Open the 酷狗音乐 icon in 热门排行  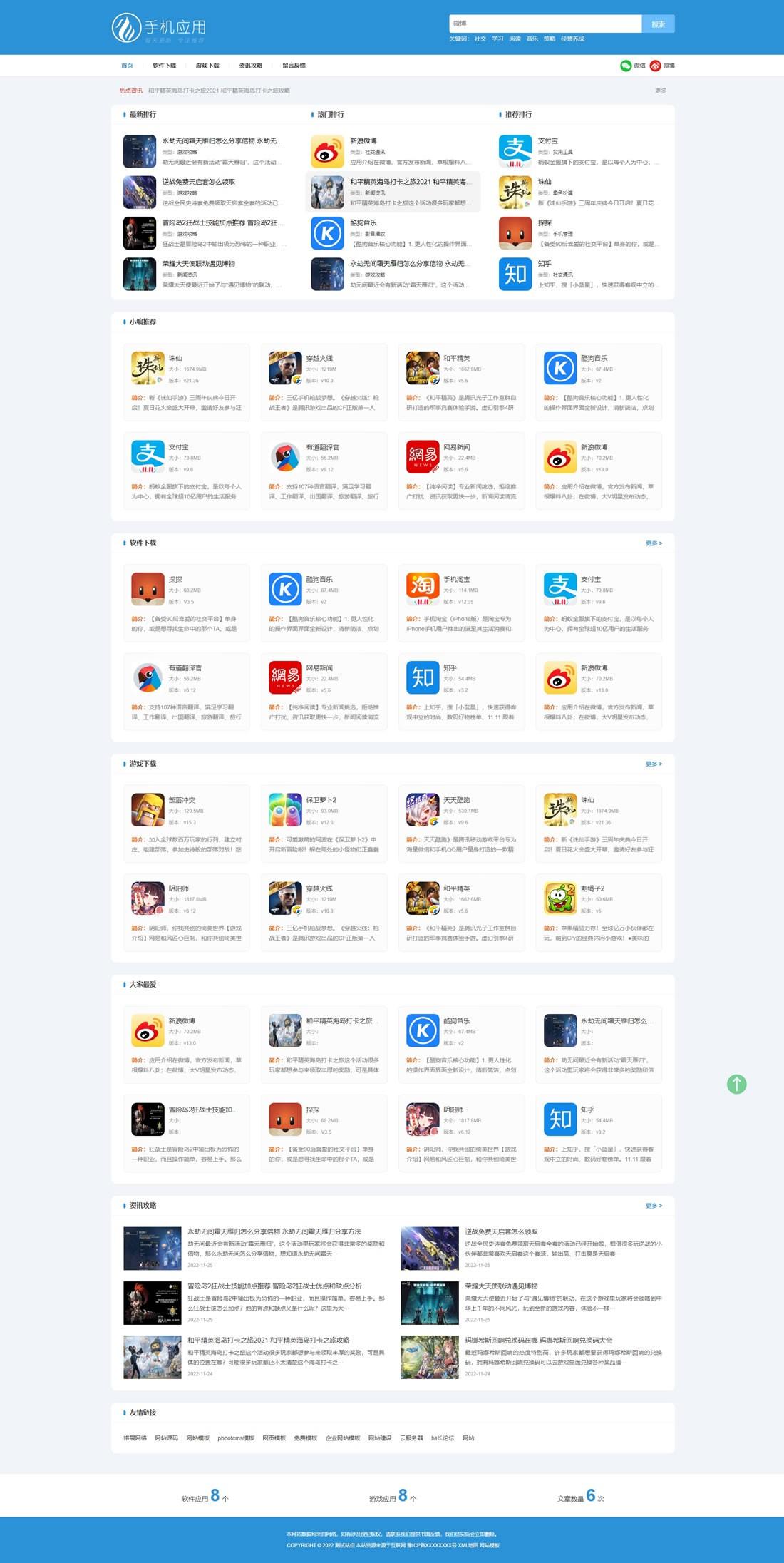328,233
